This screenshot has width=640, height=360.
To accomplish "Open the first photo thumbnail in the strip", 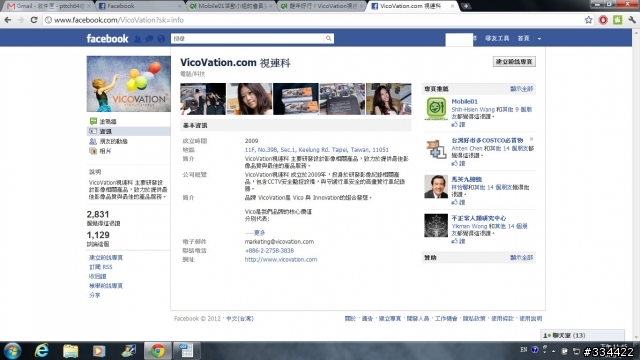I will 203,99.
